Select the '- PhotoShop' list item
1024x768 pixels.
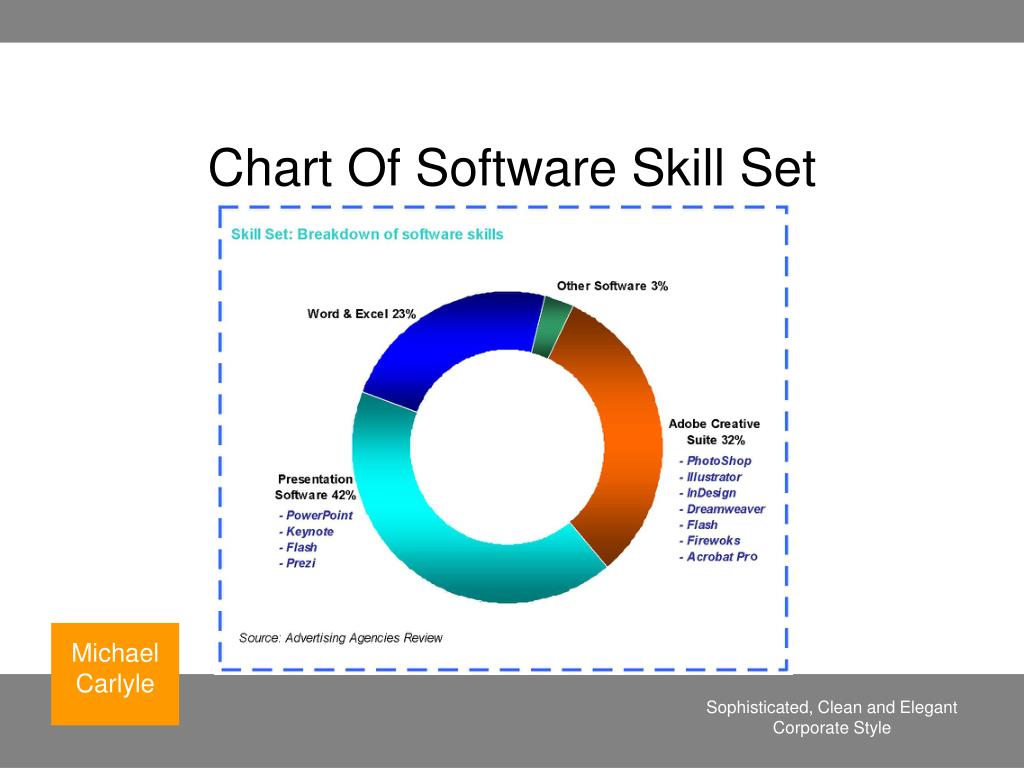(x=715, y=461)
